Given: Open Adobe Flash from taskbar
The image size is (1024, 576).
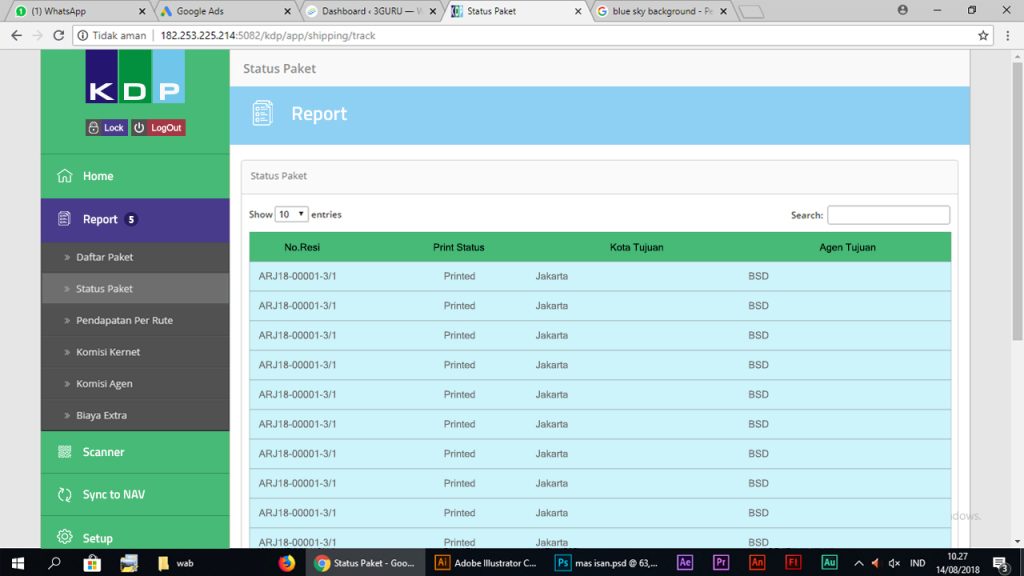Looking at the screenshot, I should tap(793, 562).
